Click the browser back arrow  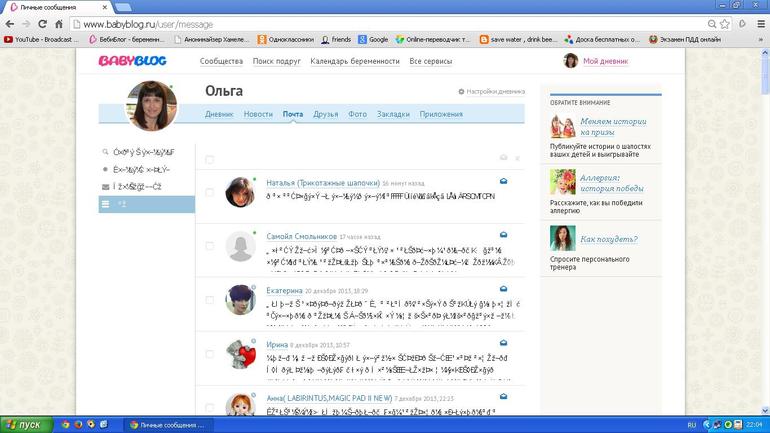9,24
